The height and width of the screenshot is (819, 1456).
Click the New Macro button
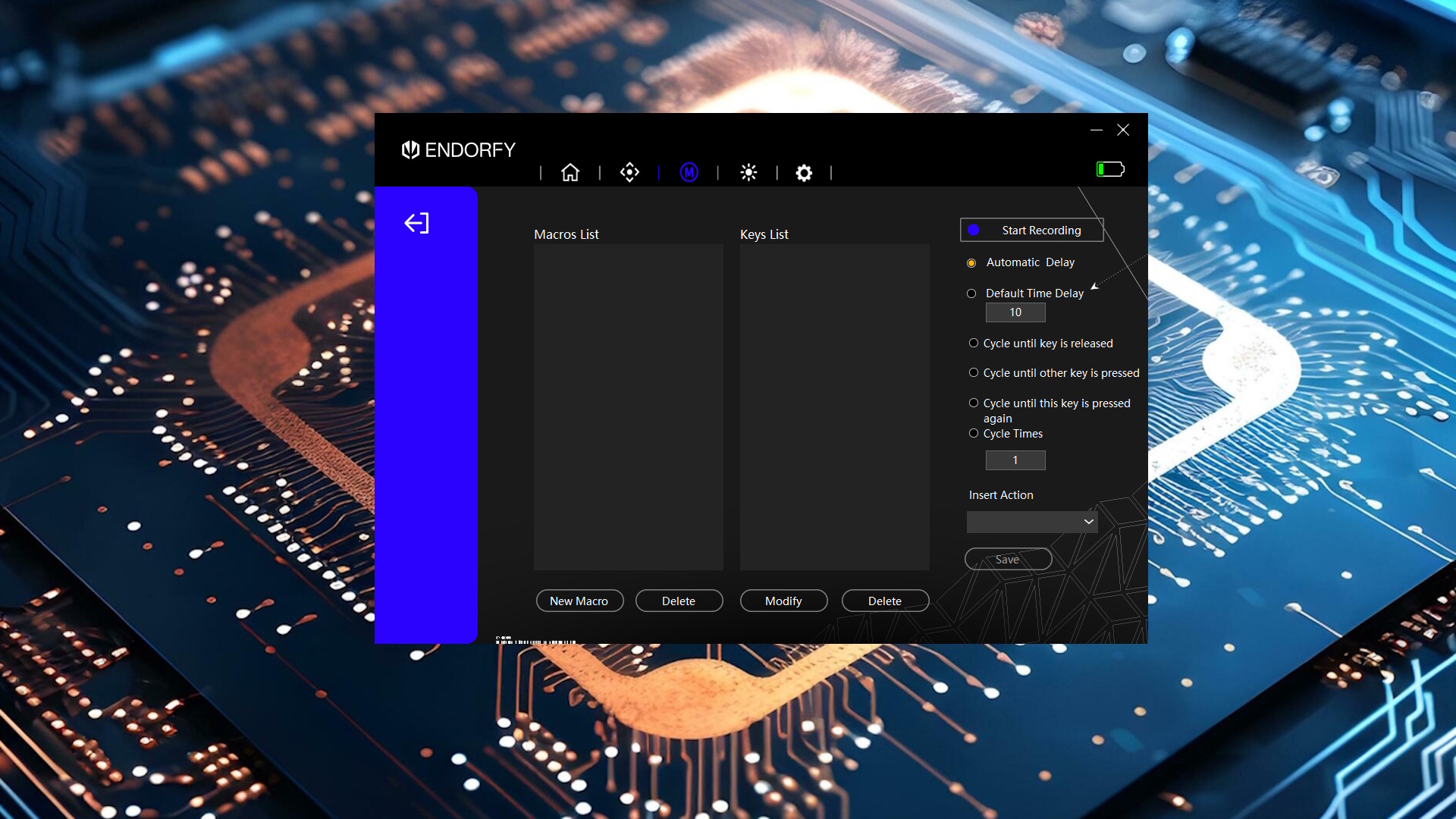coord(579,601)
